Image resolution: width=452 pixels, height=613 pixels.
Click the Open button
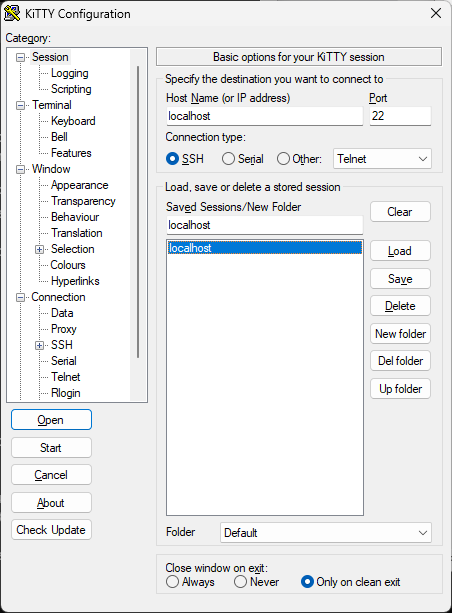click(x=51, y=420)
